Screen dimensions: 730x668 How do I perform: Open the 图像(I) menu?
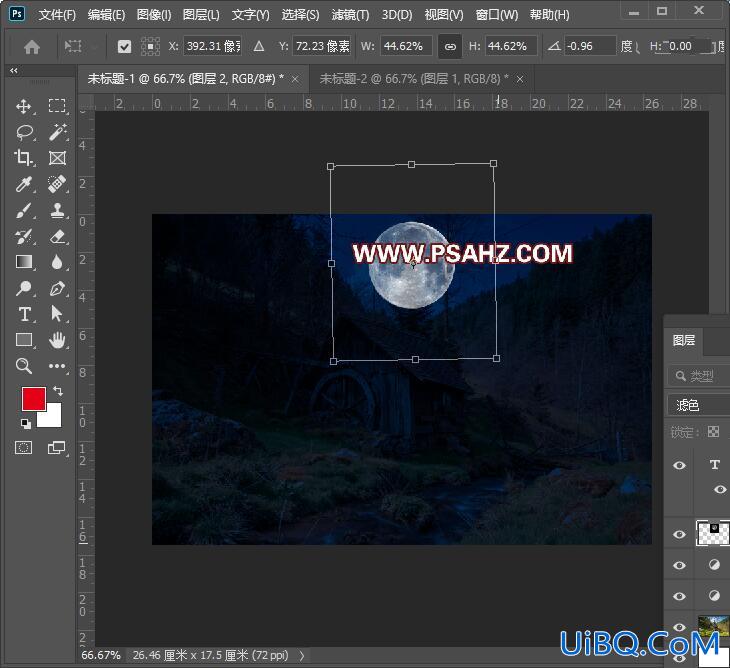[154, 15]
